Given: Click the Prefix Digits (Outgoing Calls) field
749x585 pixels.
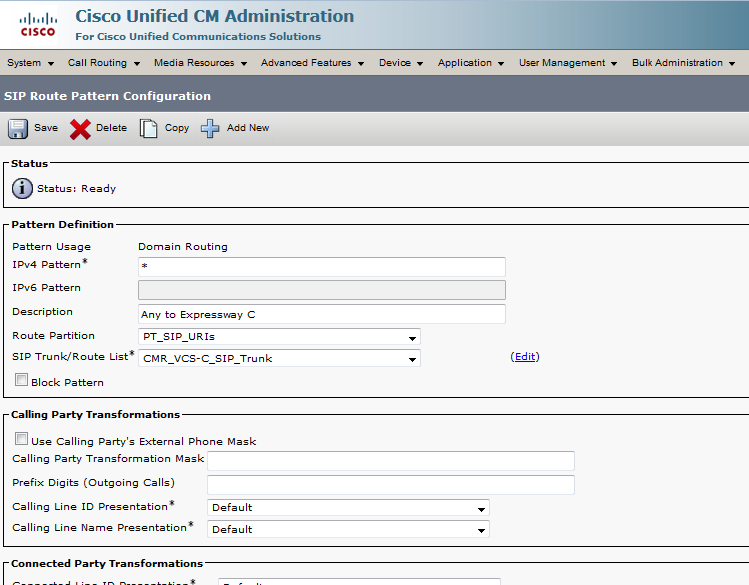Looking at the screenshot, I should coord(391,484).
